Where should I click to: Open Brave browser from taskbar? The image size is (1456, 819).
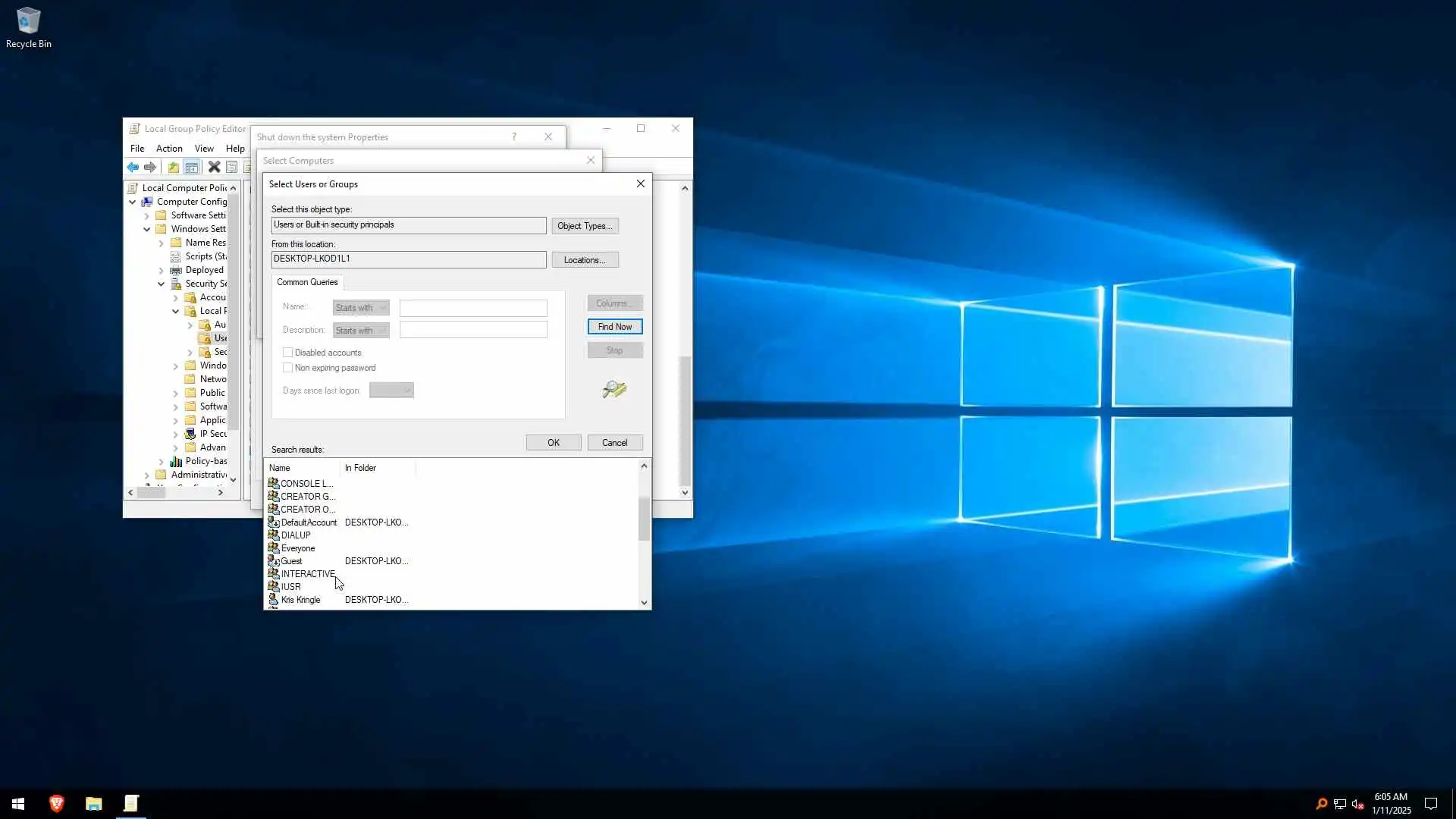pyautogui.click(x=57, y=803)
